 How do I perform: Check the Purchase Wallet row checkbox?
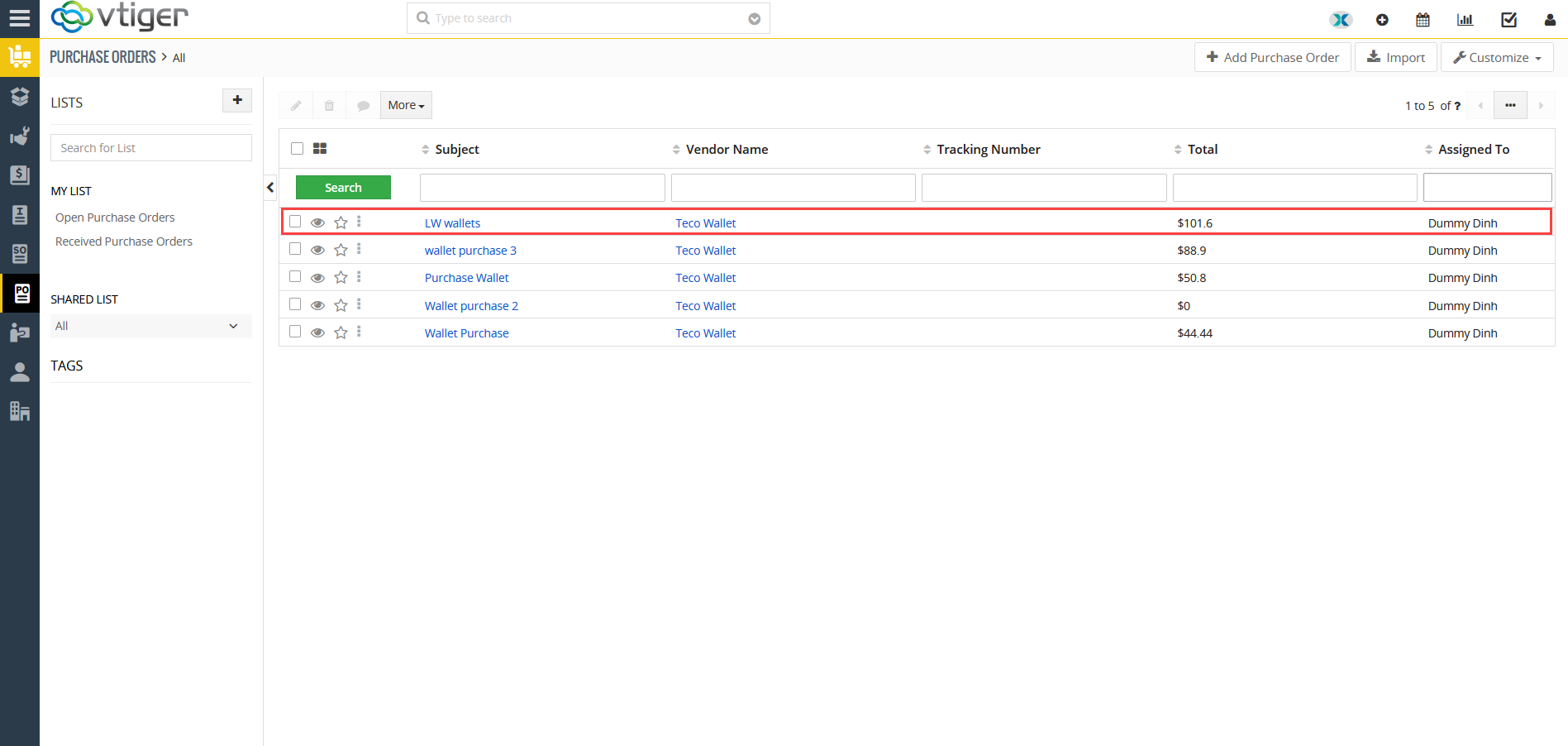pyautogui.click(x=295, y=276)
